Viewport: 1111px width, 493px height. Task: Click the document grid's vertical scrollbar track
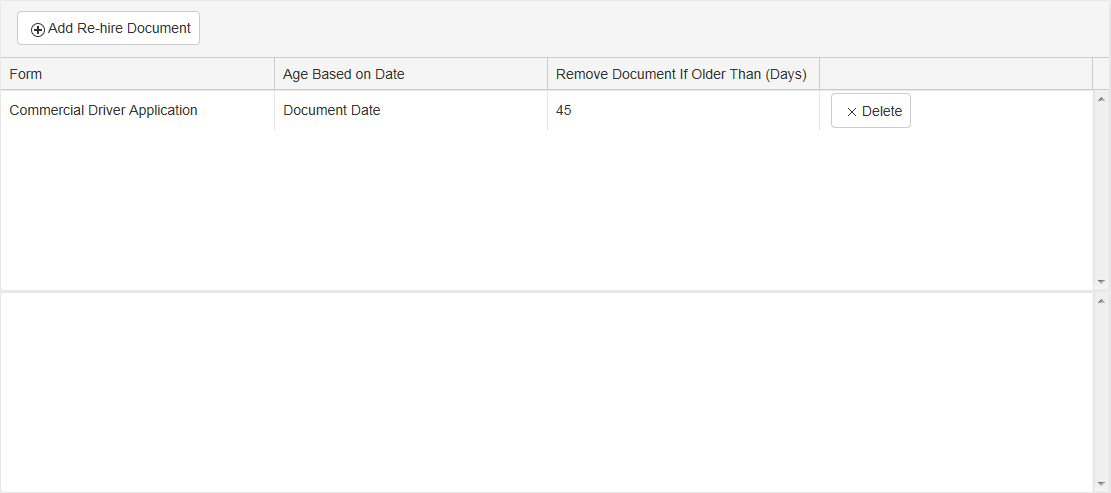pos(1101,190)
